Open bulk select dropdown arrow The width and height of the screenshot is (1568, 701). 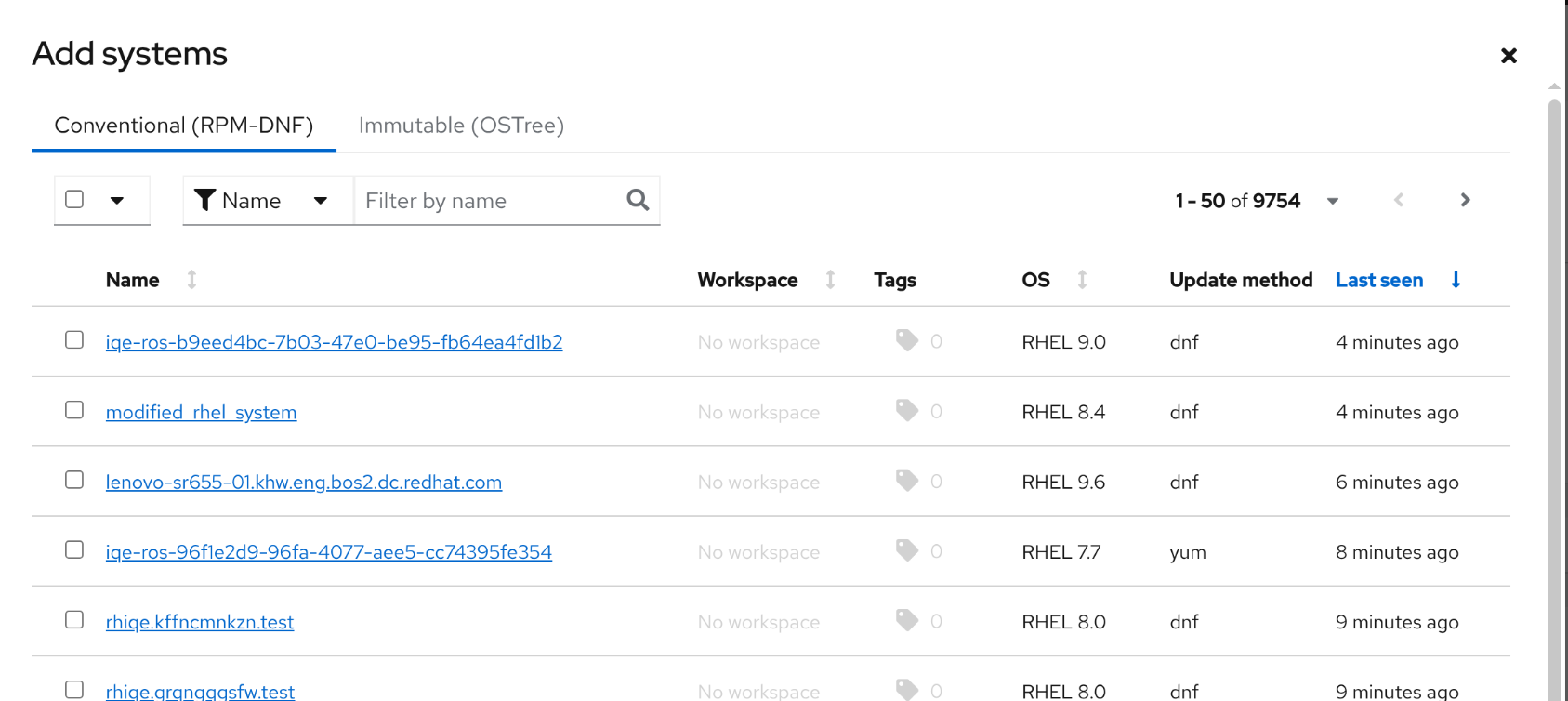coord(117,200)
